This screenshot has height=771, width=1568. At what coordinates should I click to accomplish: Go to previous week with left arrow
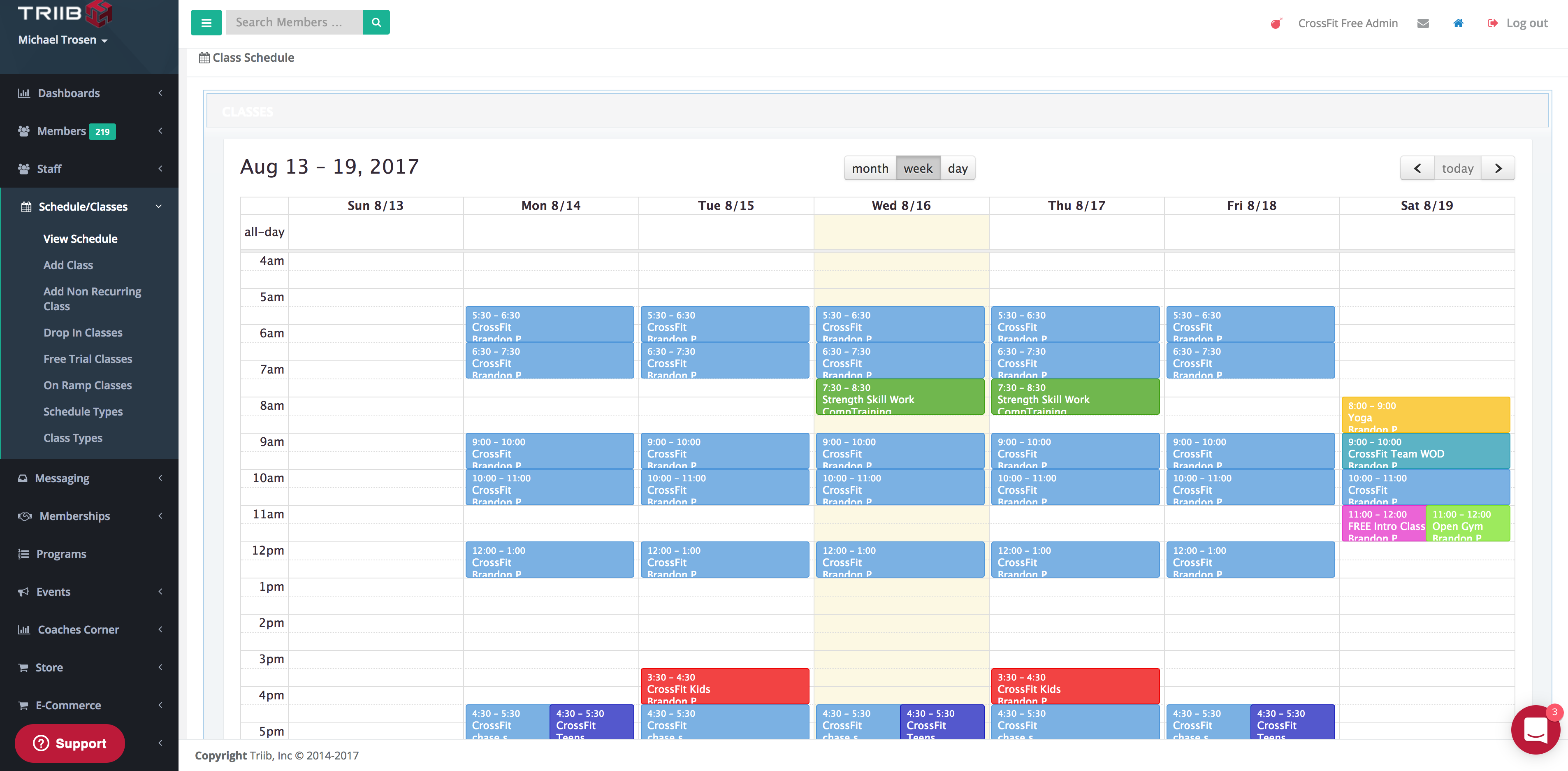pos(1417,168)
